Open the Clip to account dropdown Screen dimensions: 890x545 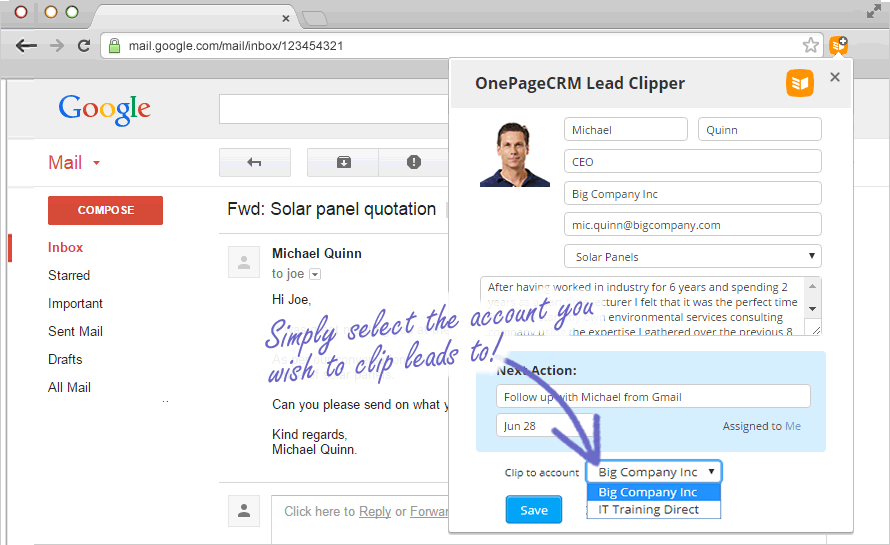click(x=654, y=472)
